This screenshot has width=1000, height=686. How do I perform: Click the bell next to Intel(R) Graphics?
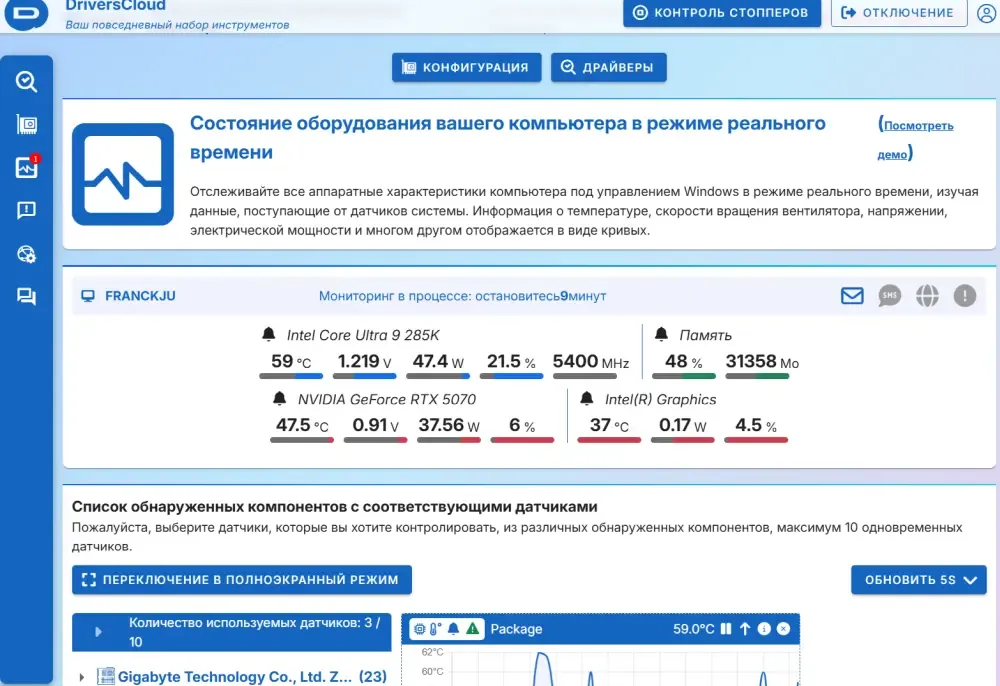pyautogui.click(x=587, y=398)
